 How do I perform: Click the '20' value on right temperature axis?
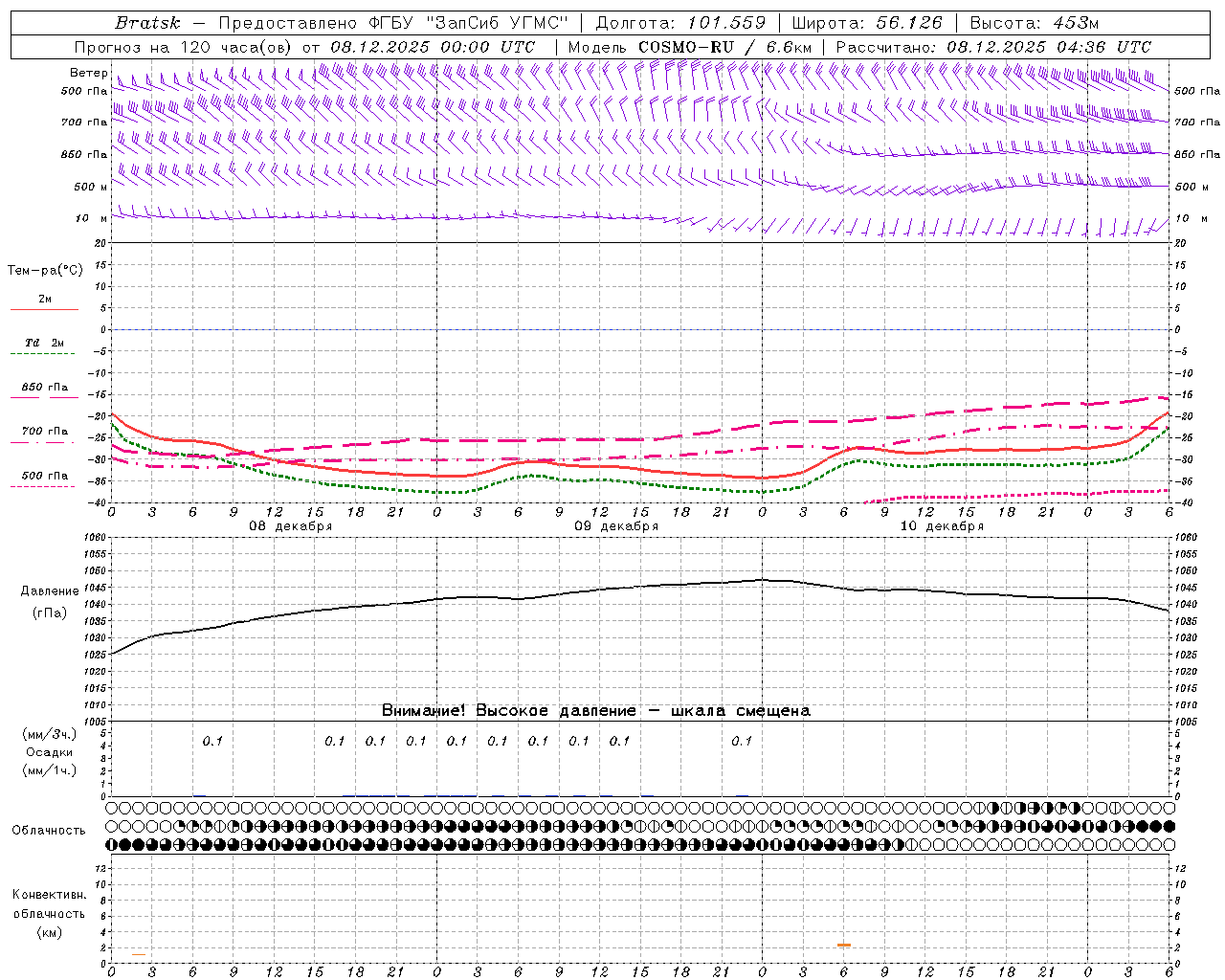1180,243
